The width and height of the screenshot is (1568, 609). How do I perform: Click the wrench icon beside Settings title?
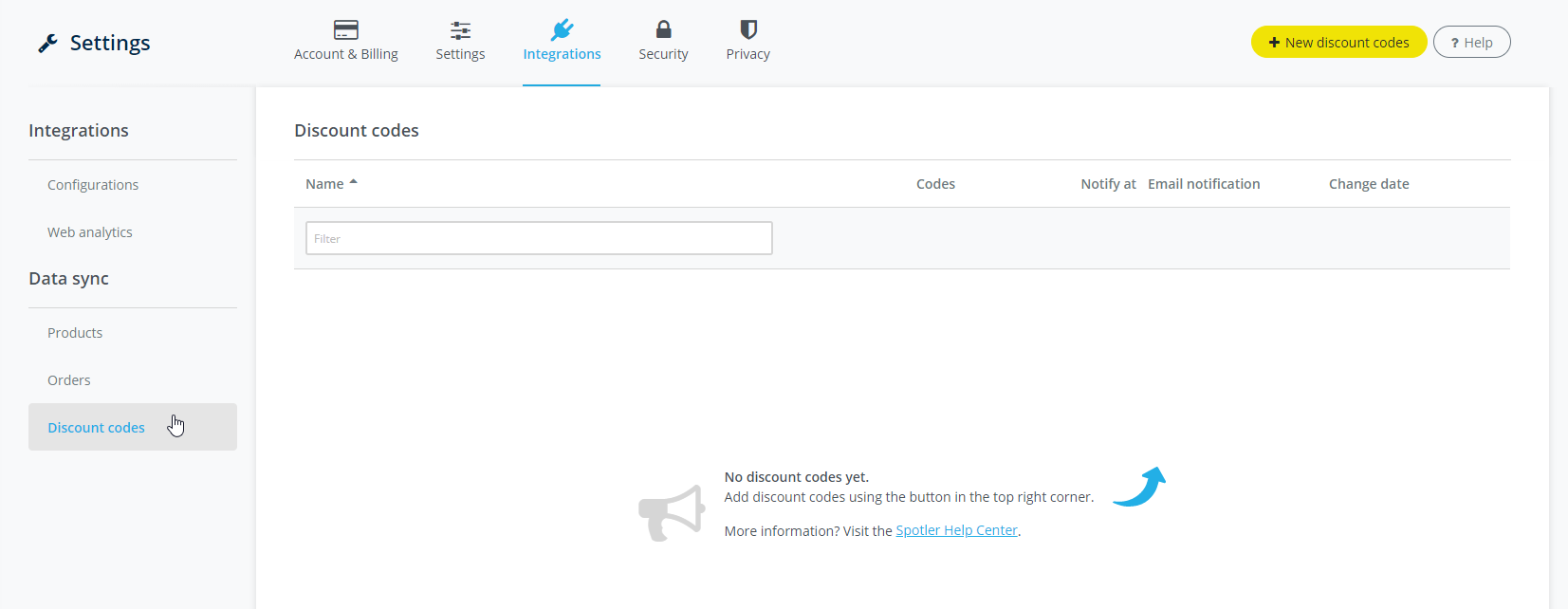47,44
